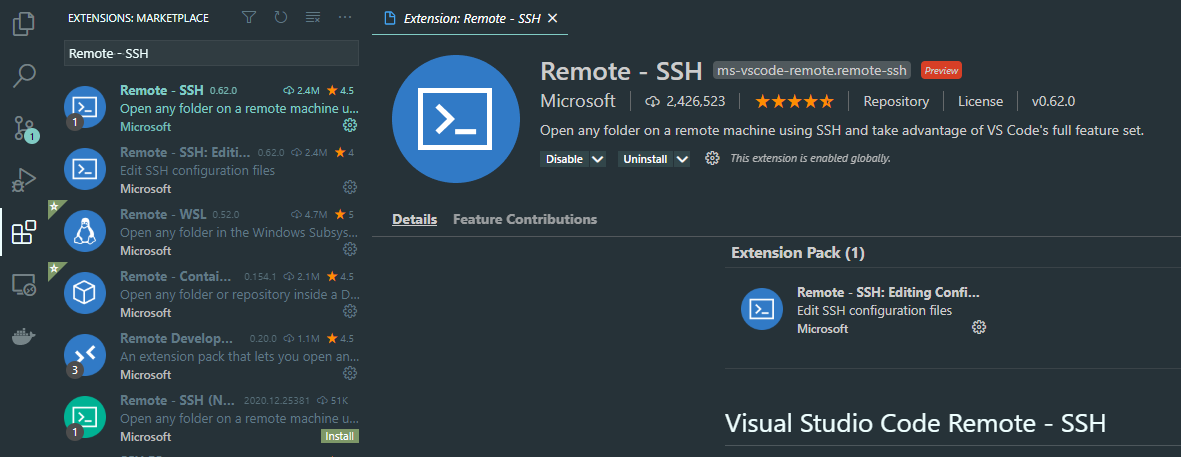Click the Remote - WSL penguin icon
Viewport: 1181px width, 457px height.
[x=84, y=230]
